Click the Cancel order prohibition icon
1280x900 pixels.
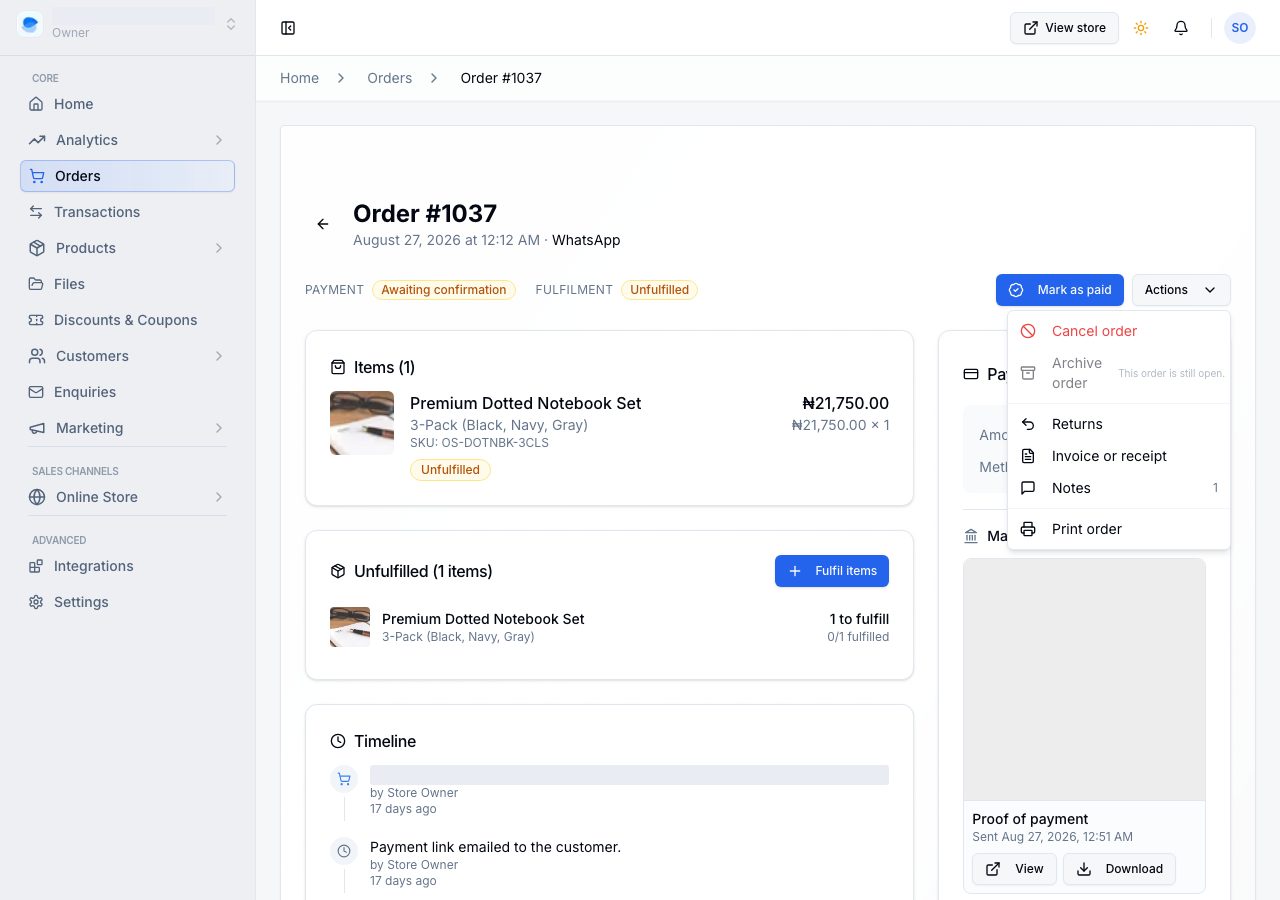click(x=1028, y=331)
